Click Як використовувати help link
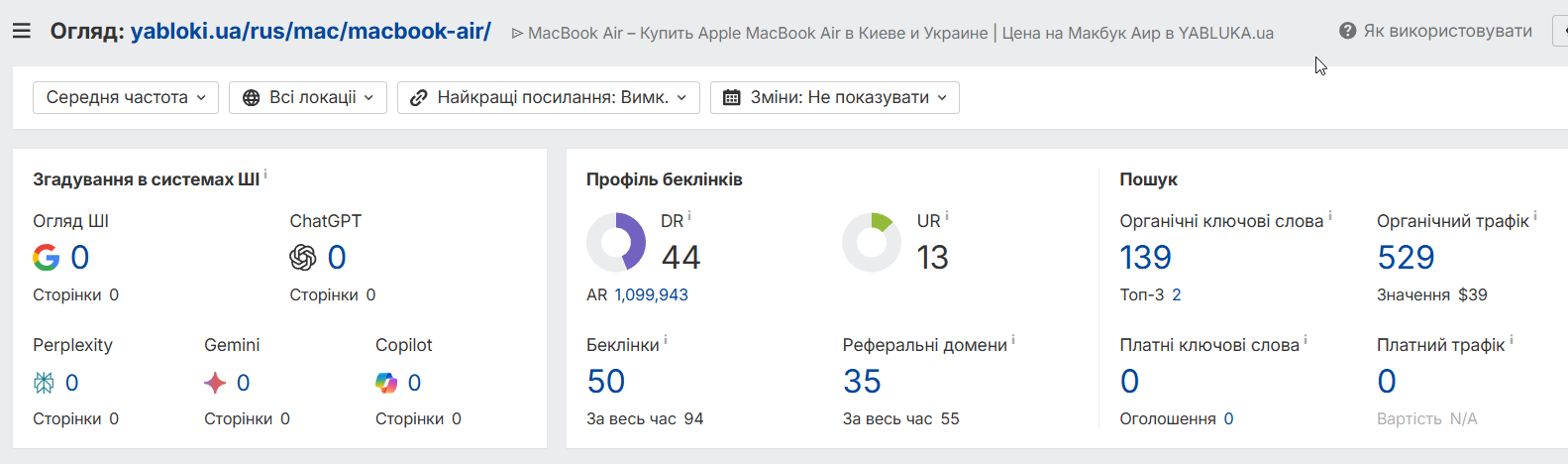 [1447, 32]
